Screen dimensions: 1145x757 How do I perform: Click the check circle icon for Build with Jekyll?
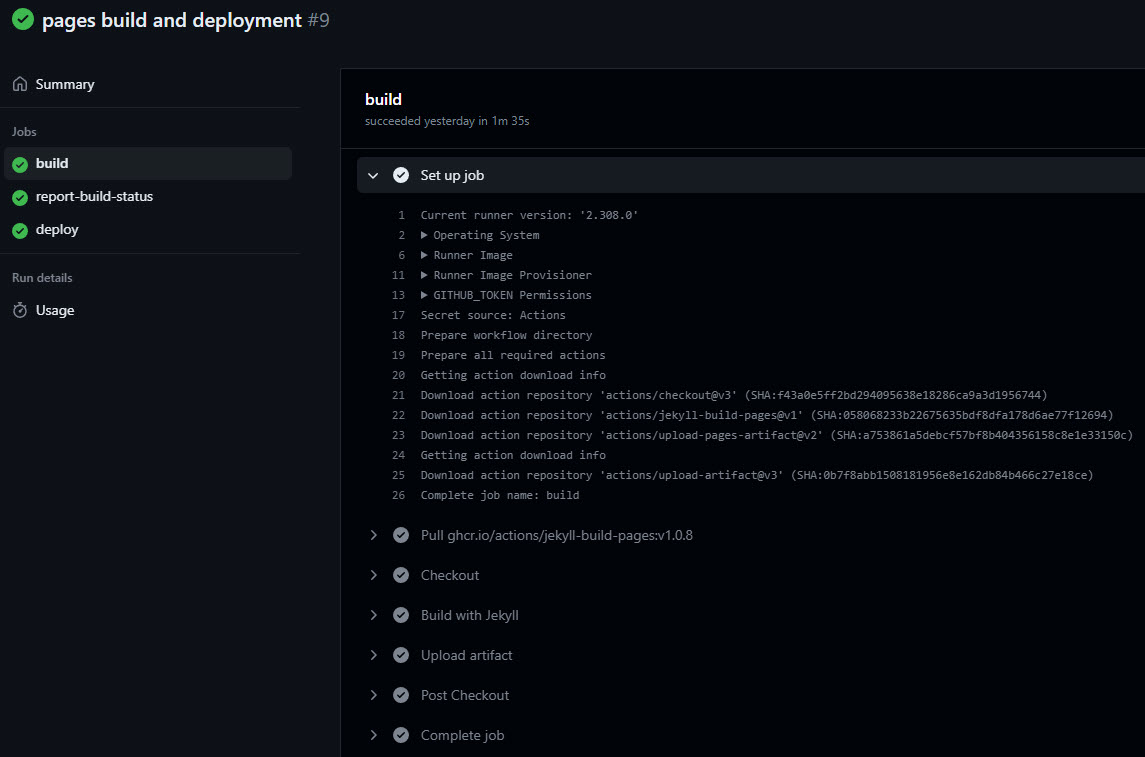(401, 615)
